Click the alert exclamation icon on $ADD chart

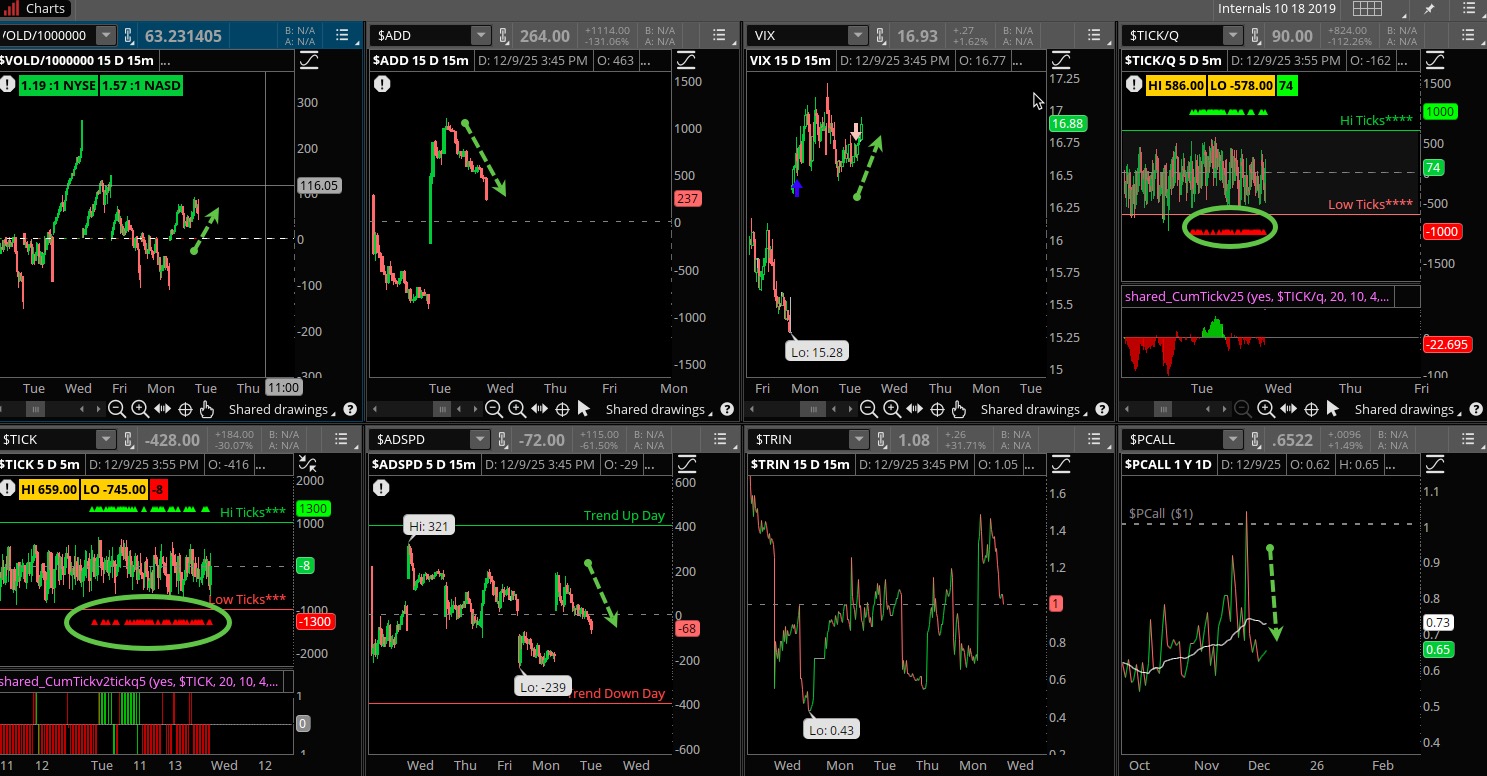[381, 85]
